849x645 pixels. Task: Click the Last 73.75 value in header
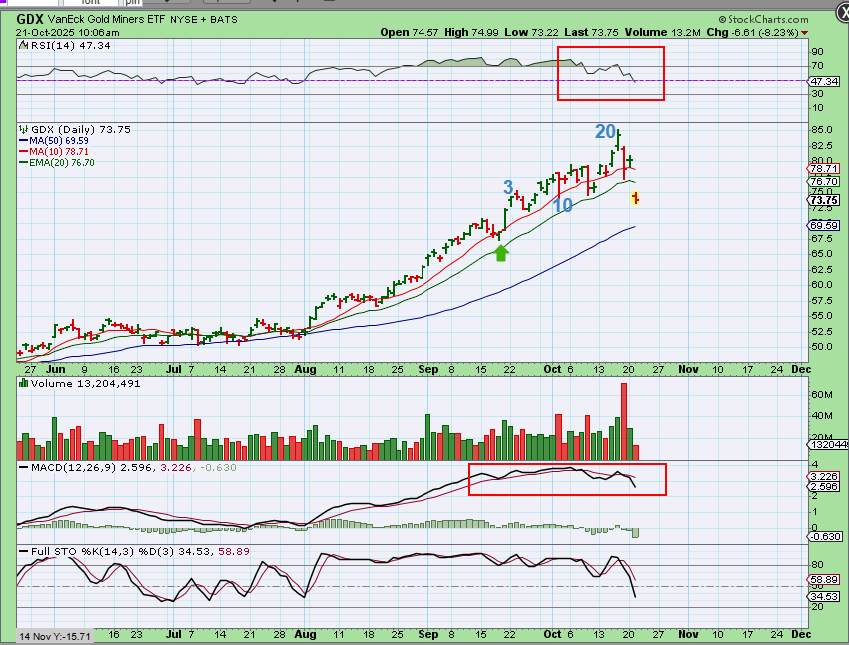tap(591, 32)
